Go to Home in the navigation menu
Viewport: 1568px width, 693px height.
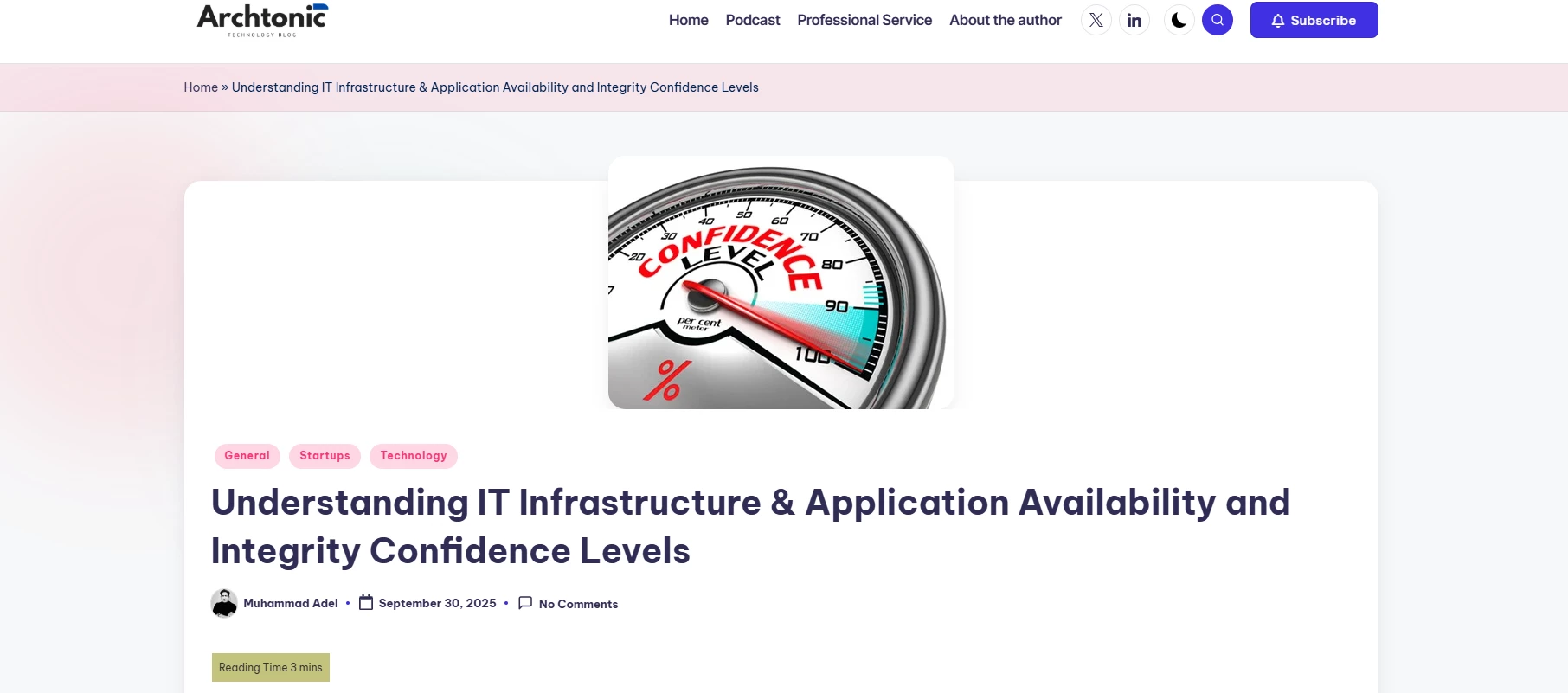point(689,20)
